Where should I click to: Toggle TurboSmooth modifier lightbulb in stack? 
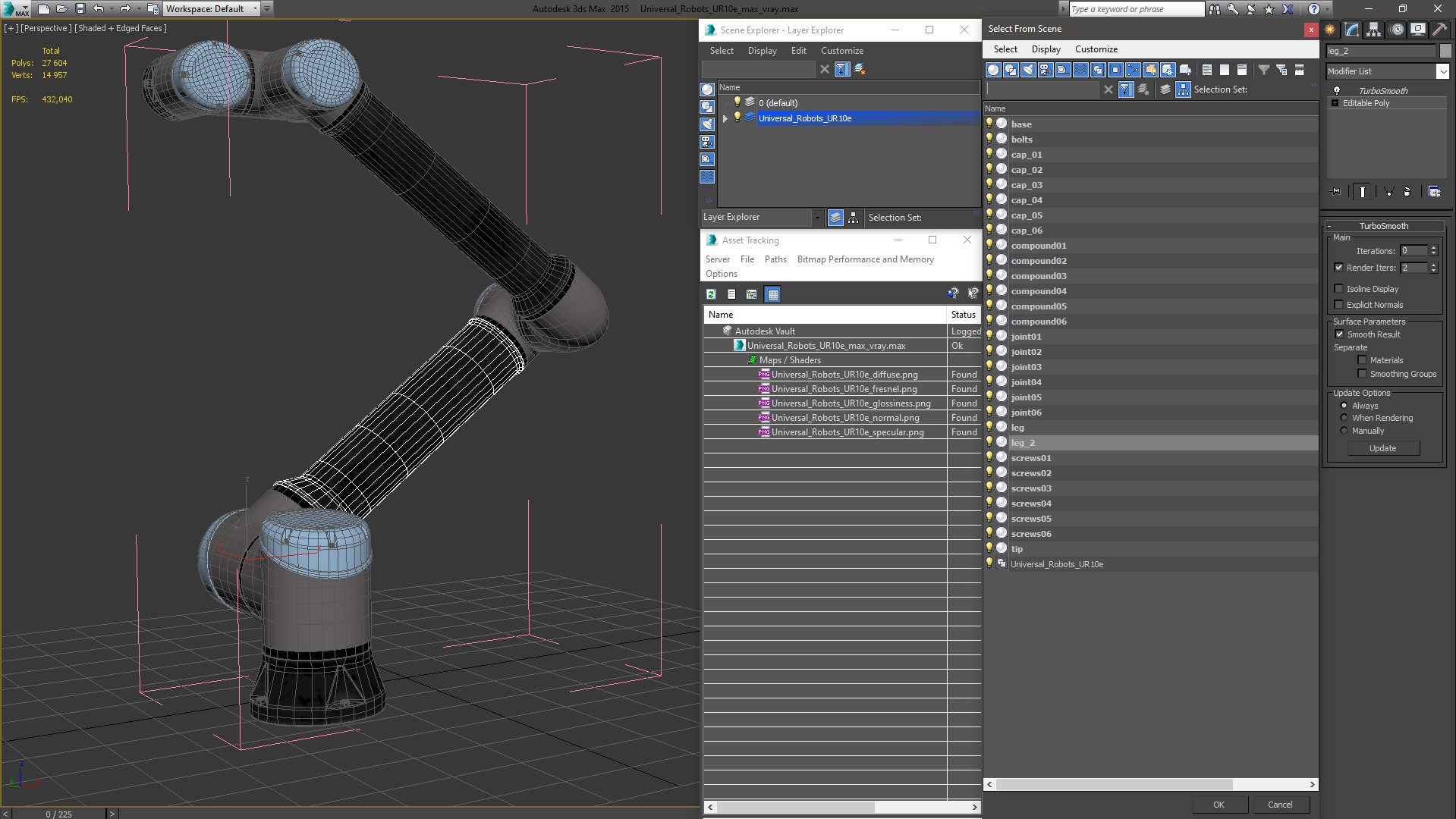point(1337,91)
